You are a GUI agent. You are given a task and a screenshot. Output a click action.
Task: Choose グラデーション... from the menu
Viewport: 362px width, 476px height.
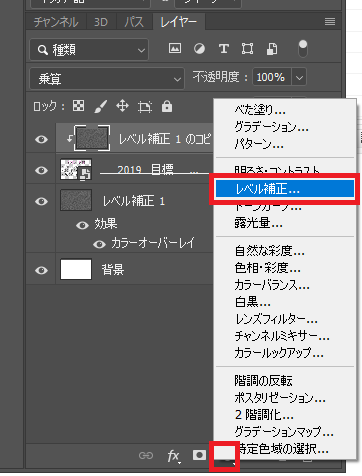pos(285,127)
